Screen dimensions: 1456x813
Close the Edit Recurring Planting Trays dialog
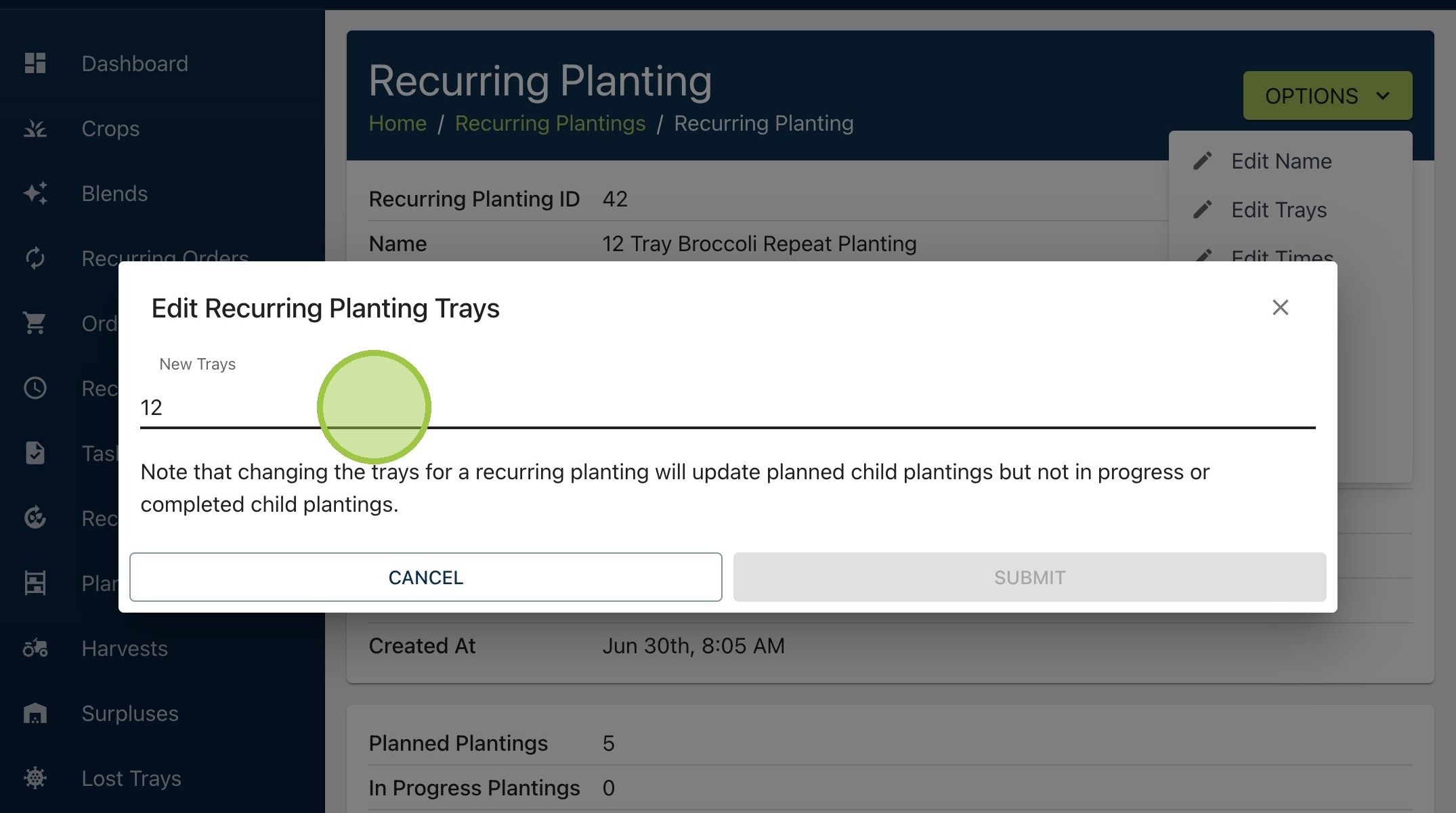[1280, 307]
